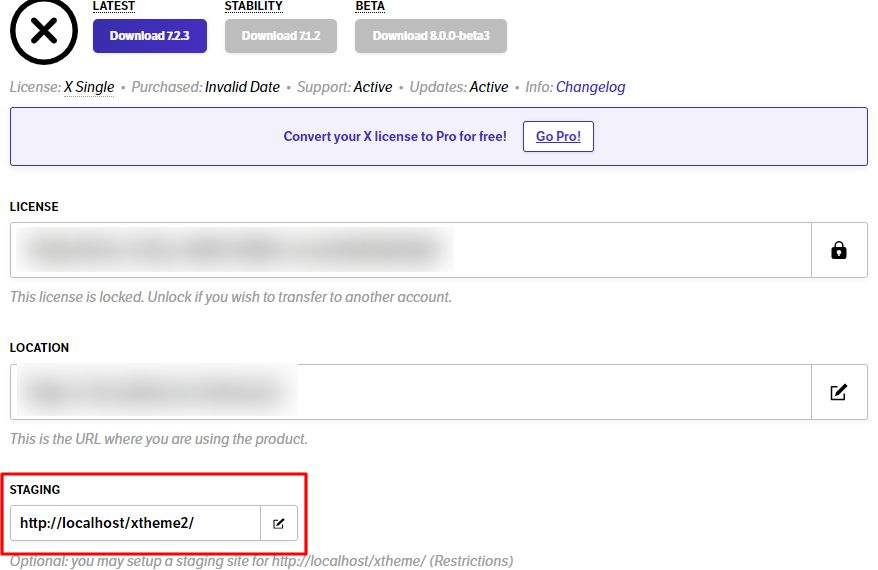Image resolution: width=878 pixels, height=570 pixels.
Task: Click the lock icon beside License field
Action: pos(839,250)
